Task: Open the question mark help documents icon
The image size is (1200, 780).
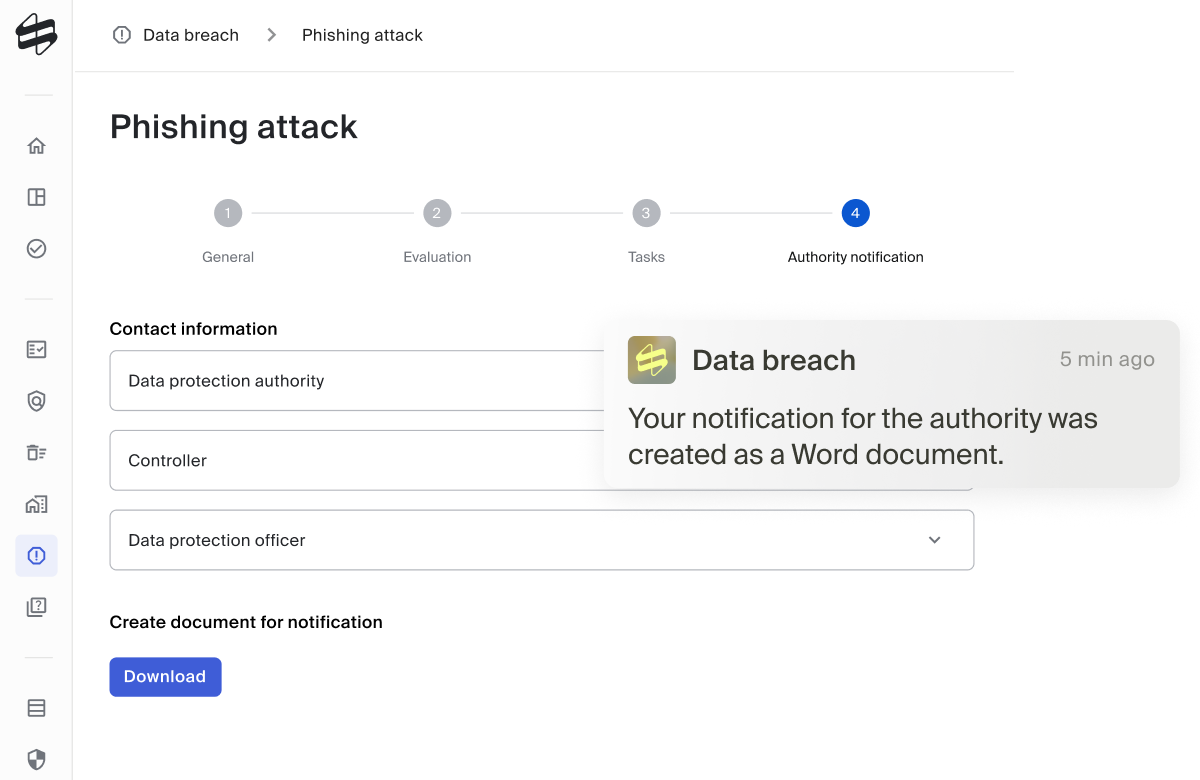Action: click(x=36, y=607)
